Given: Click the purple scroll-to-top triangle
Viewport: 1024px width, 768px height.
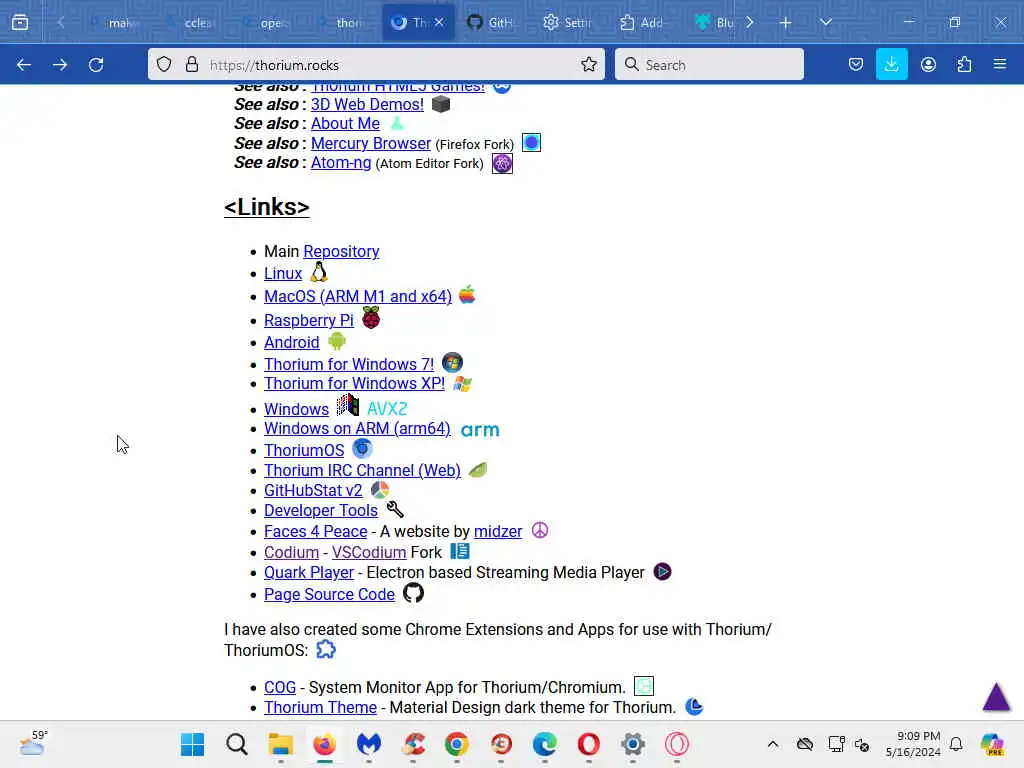Looking at the screenshot, I should coord(997,697).
